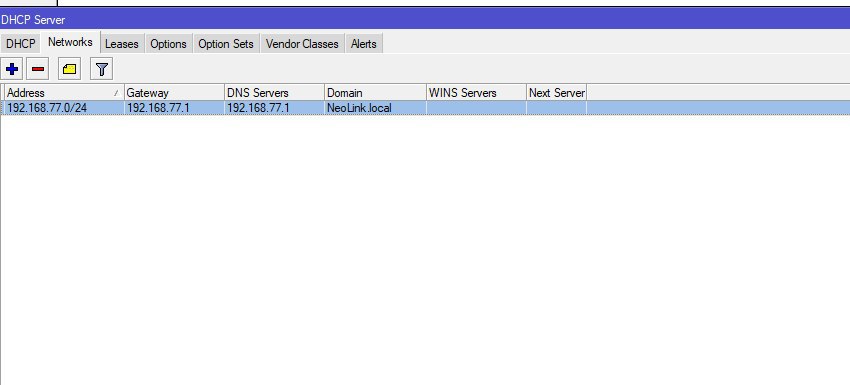
Task: Open filter with funnel icon
Action: point(101,69)
